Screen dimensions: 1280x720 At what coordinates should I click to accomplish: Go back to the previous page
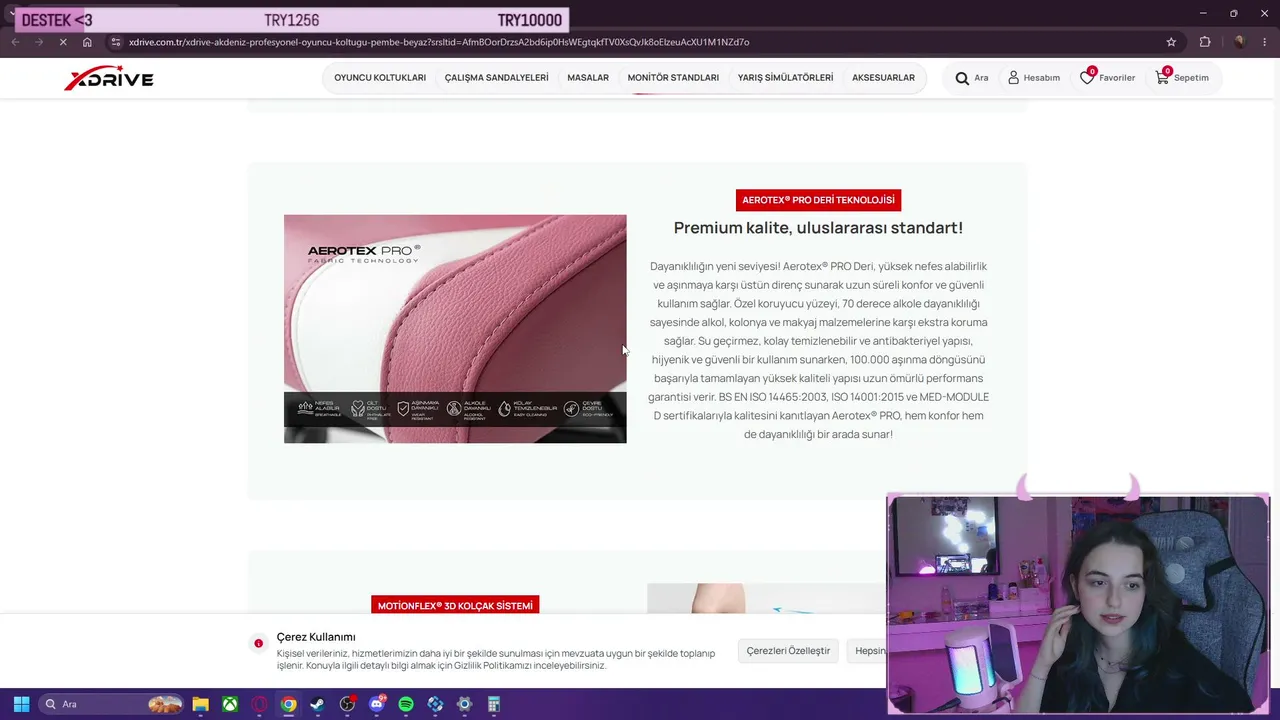tap(15, 42)
